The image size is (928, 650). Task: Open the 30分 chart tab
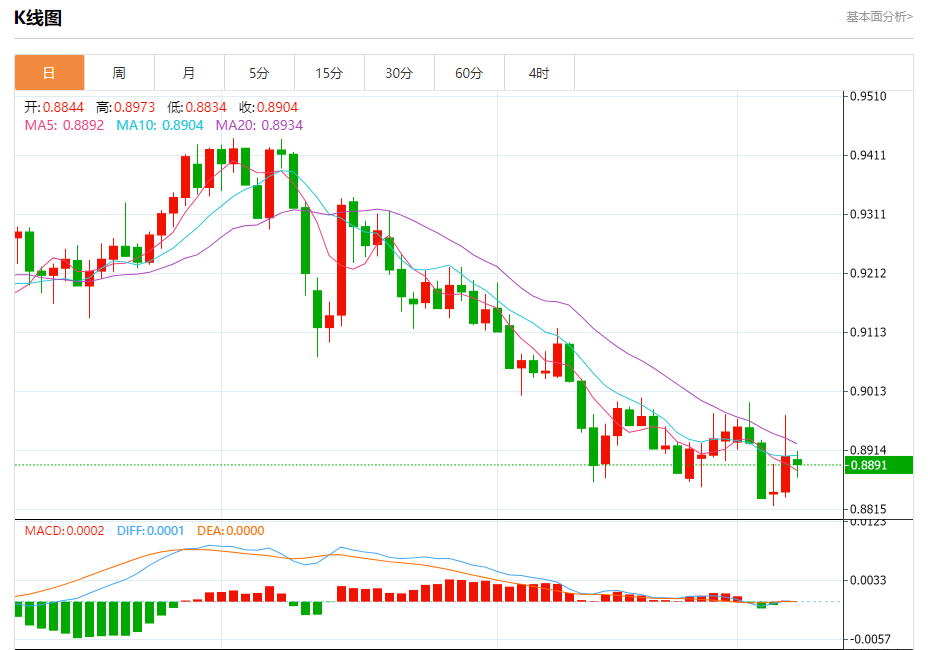[399, 73]
